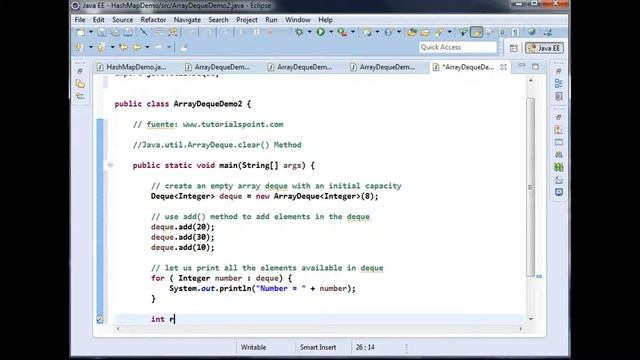Click the Print toolbar icon
Screen dimensions: 640x360
tap(128, 32)
